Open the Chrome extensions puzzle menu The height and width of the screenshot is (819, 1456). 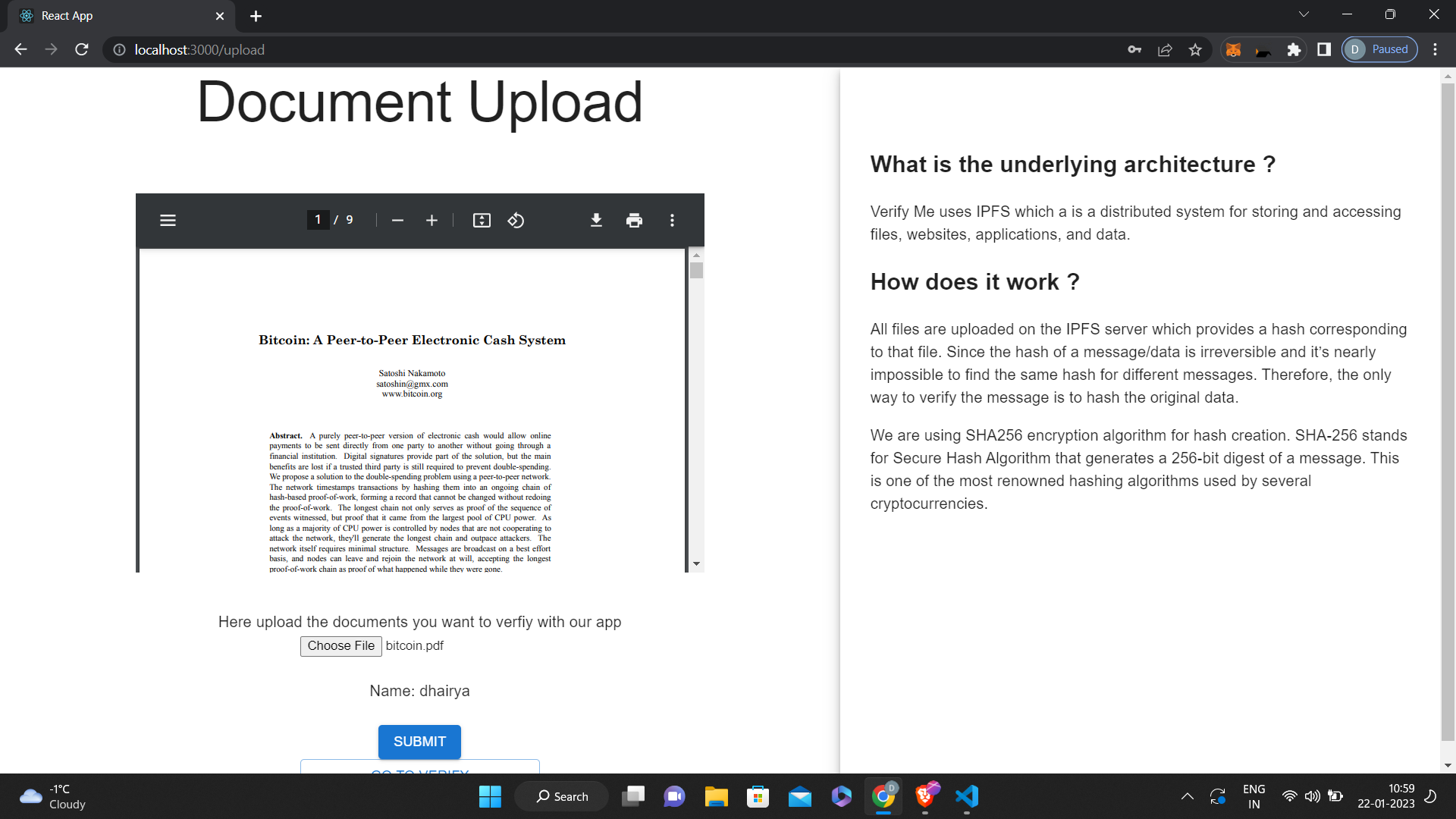(x=1294, y=50)
